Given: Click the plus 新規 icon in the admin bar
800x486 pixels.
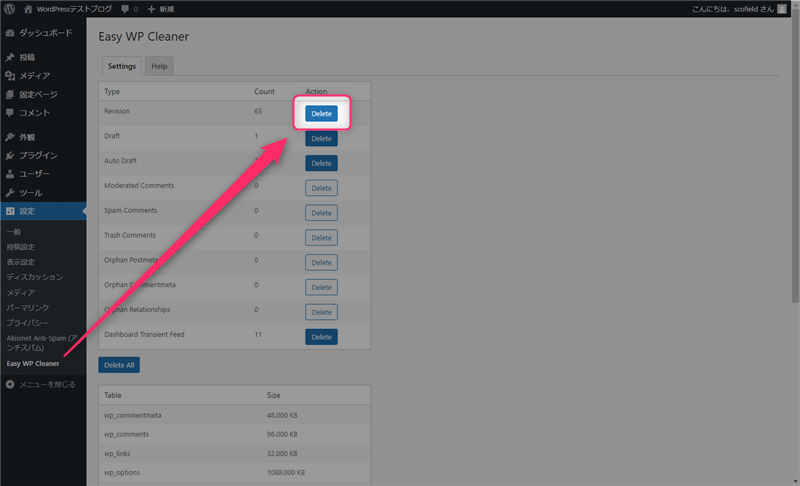Looking at the screenshot, I should point(151,9).
